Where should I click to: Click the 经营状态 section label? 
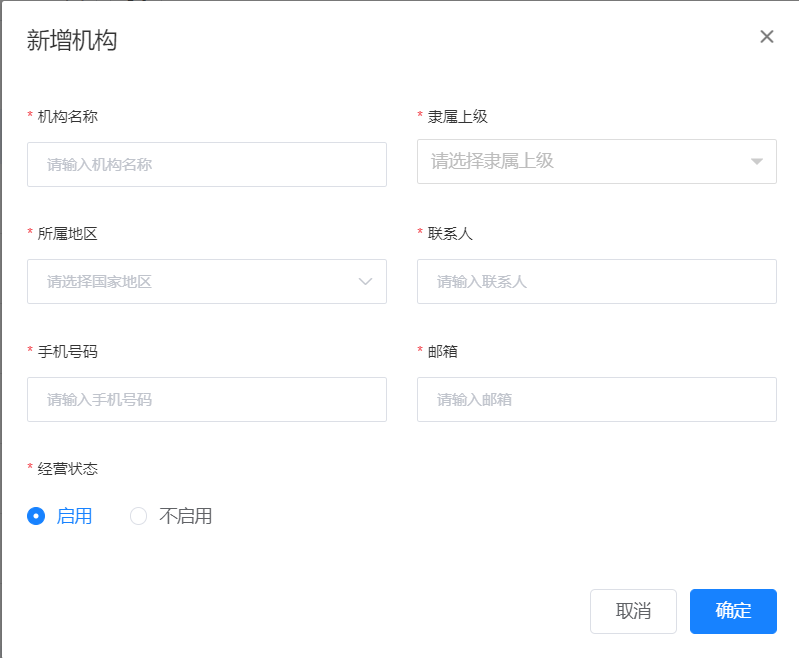pyautogui.click(x=67, y=468)
